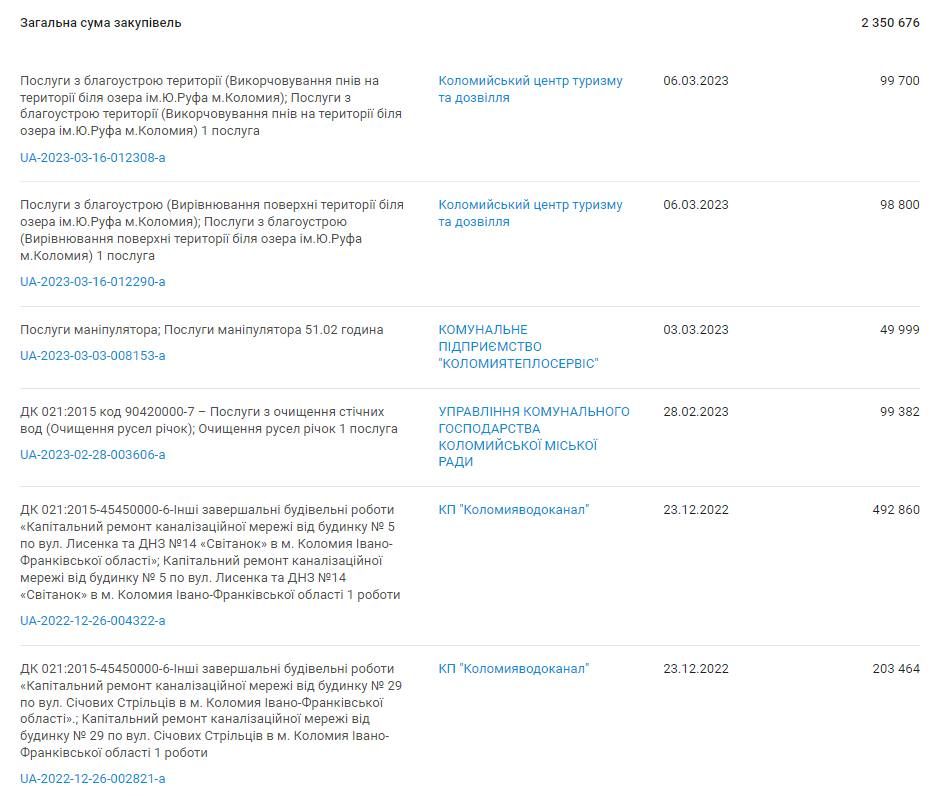
Task: Click the "Загальна сума закупівель" heading
Action: 101,22
